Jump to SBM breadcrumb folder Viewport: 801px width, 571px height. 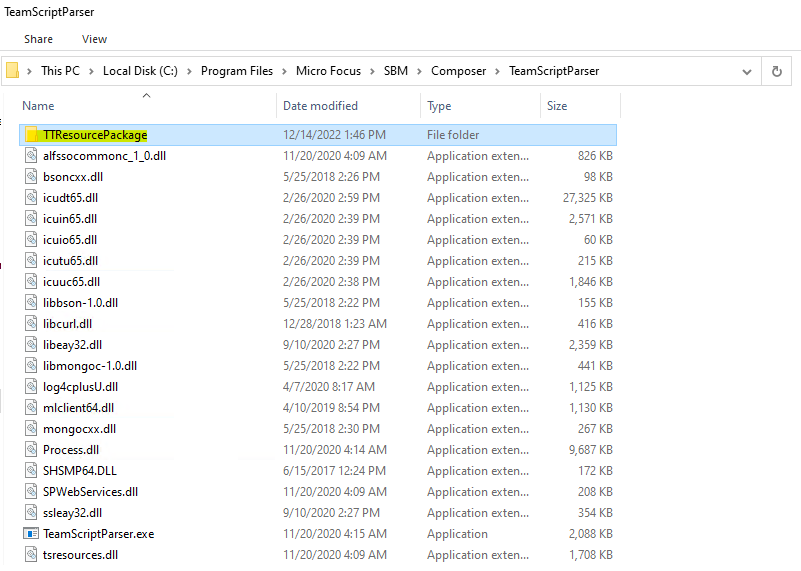tap(396, 71)
